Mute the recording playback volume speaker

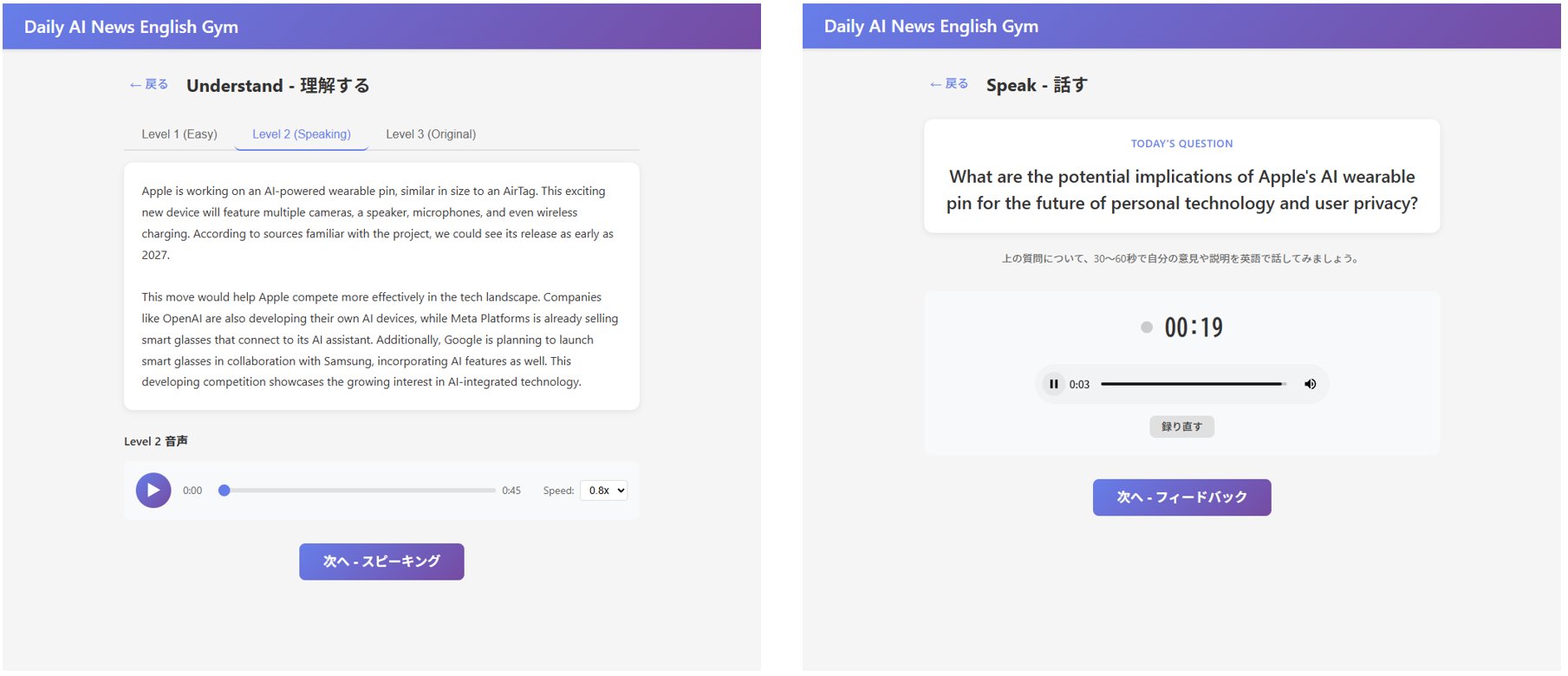point(1310,384)
